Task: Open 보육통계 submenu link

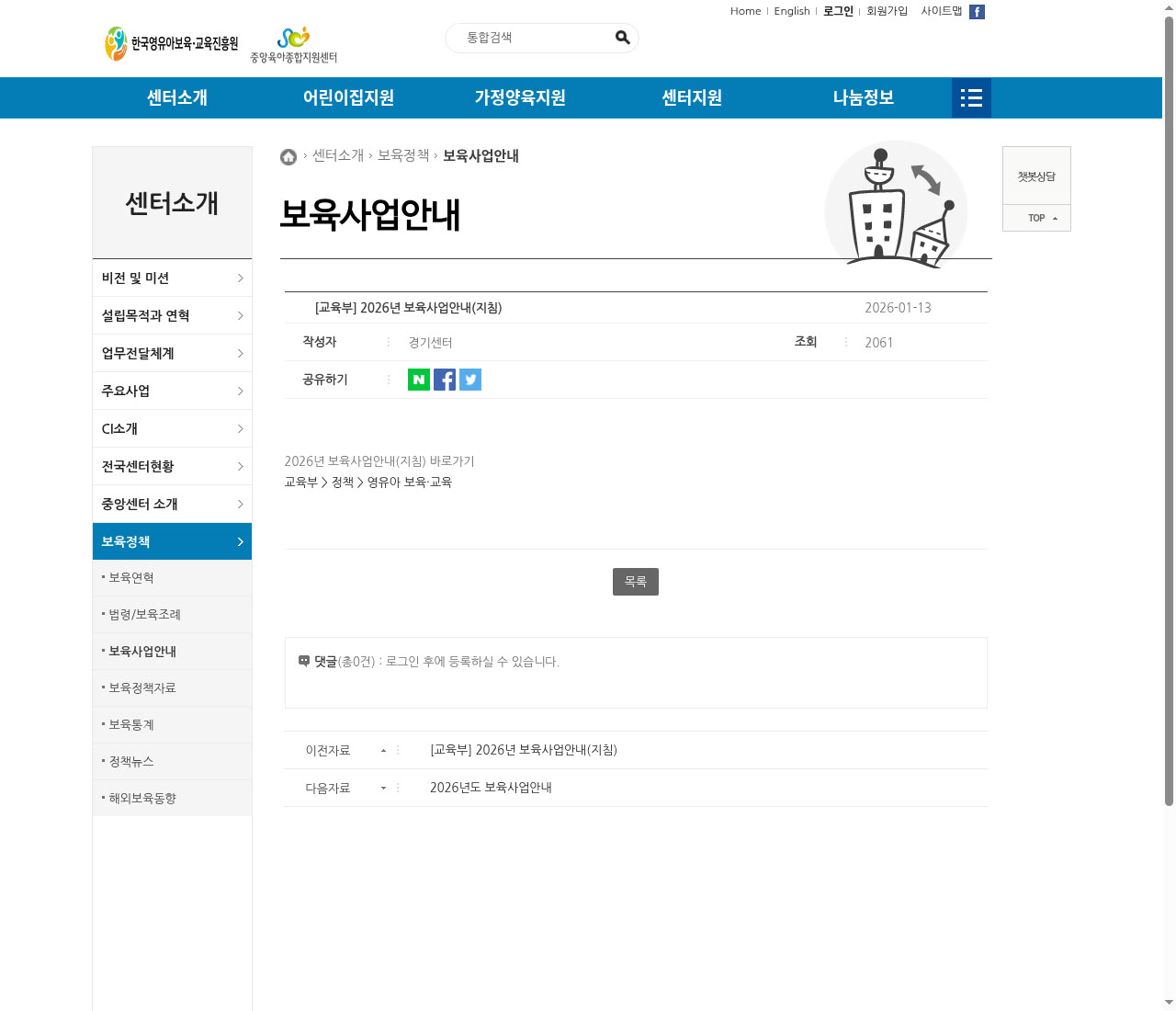Action: tap(131, 724)
